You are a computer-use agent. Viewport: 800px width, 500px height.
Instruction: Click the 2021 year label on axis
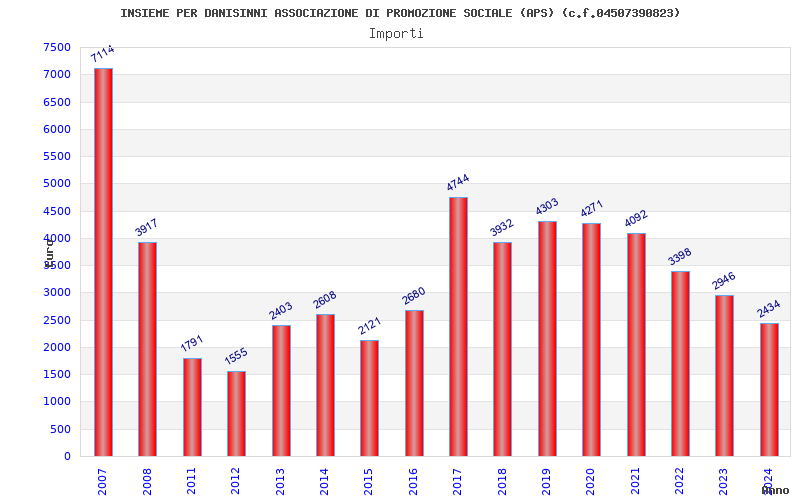pos(635,482)
